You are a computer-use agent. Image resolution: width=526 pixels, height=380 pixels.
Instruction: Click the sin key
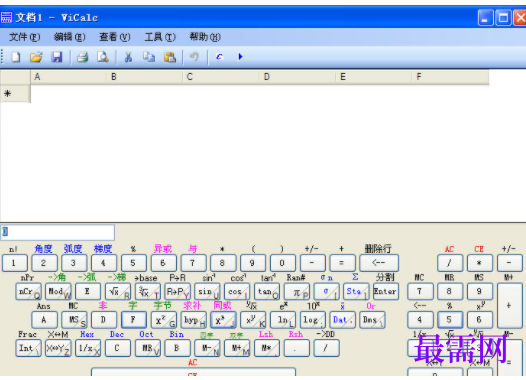pyautogui.click(x=207, y=291)
